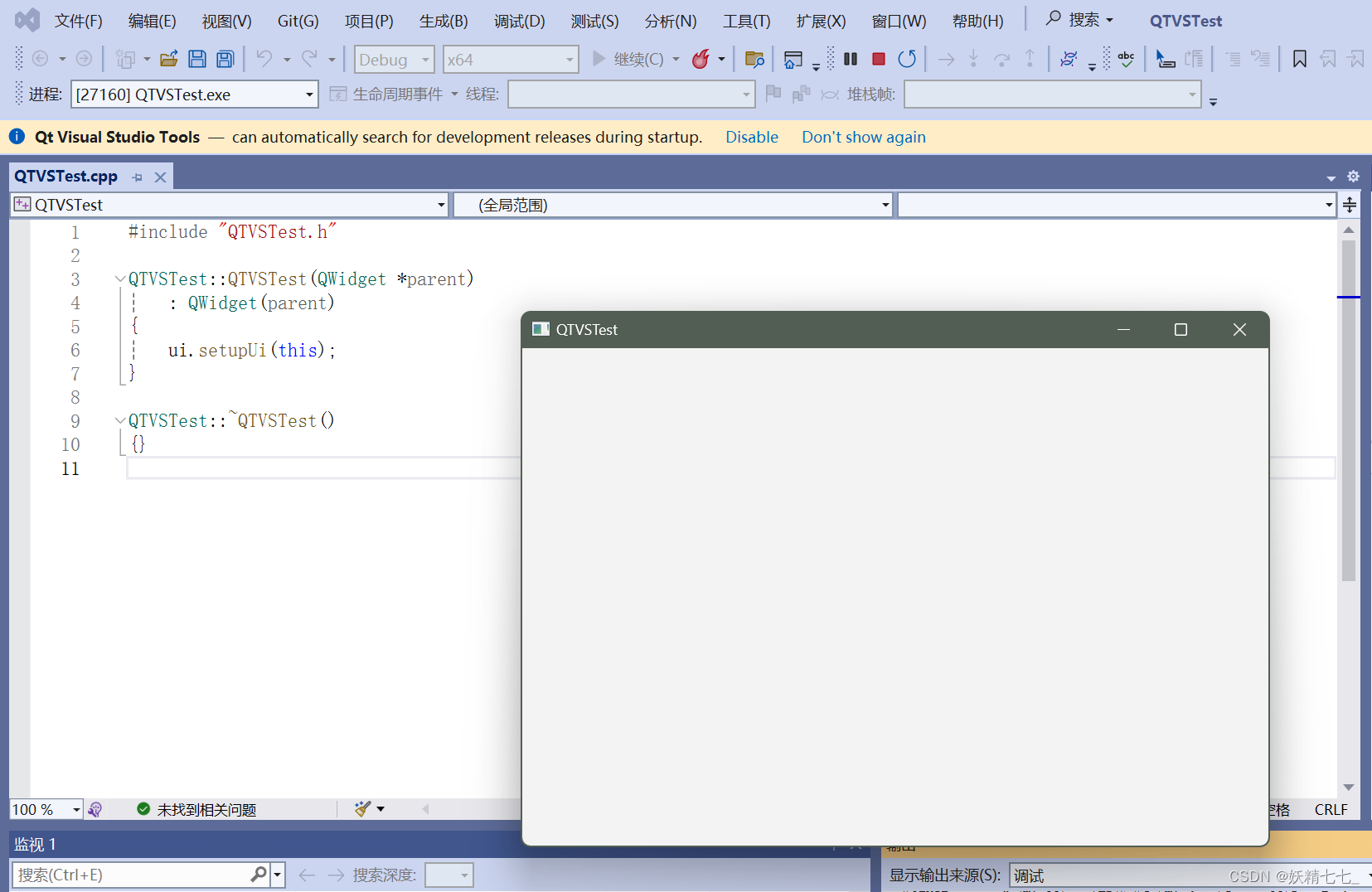
Task: Open the stack frame combo box
Action: (x=1052, y=95)
